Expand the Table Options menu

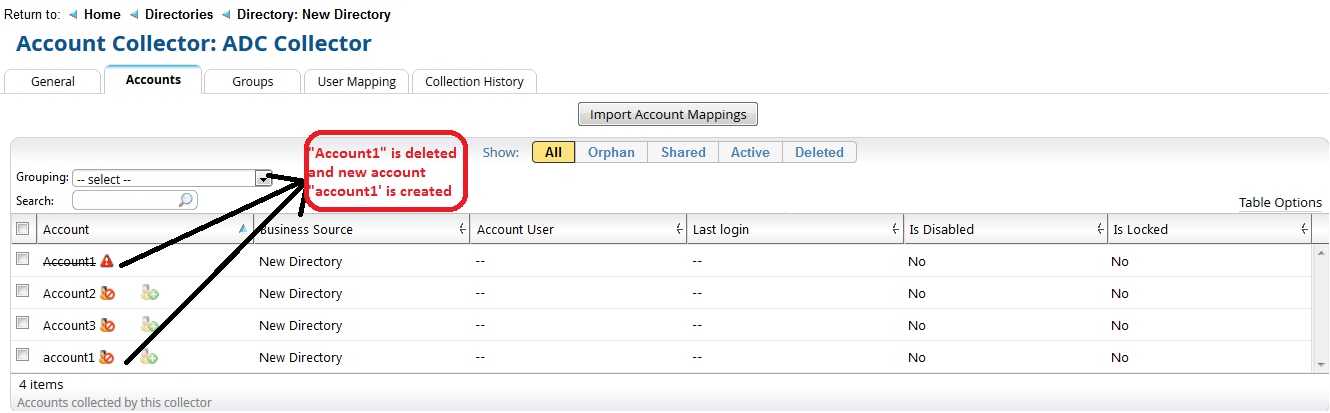(1280, 203)
